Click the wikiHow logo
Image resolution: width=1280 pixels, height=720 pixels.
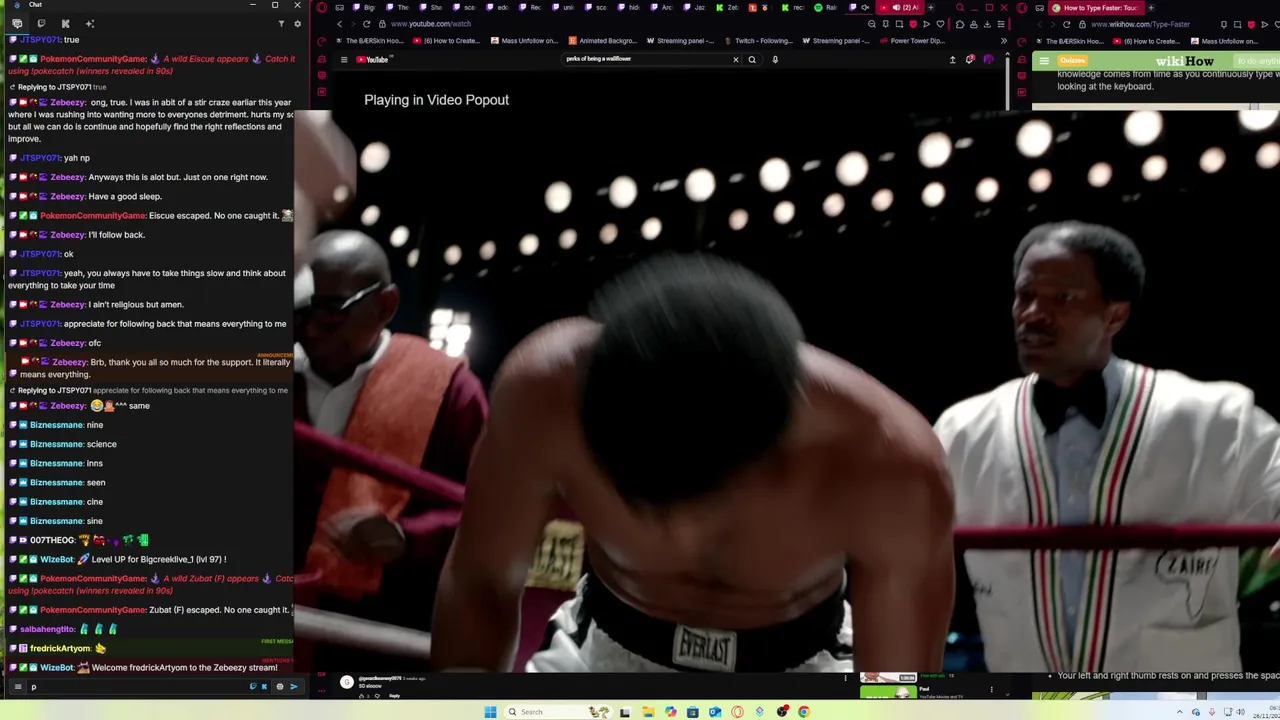click(1184, 62)
